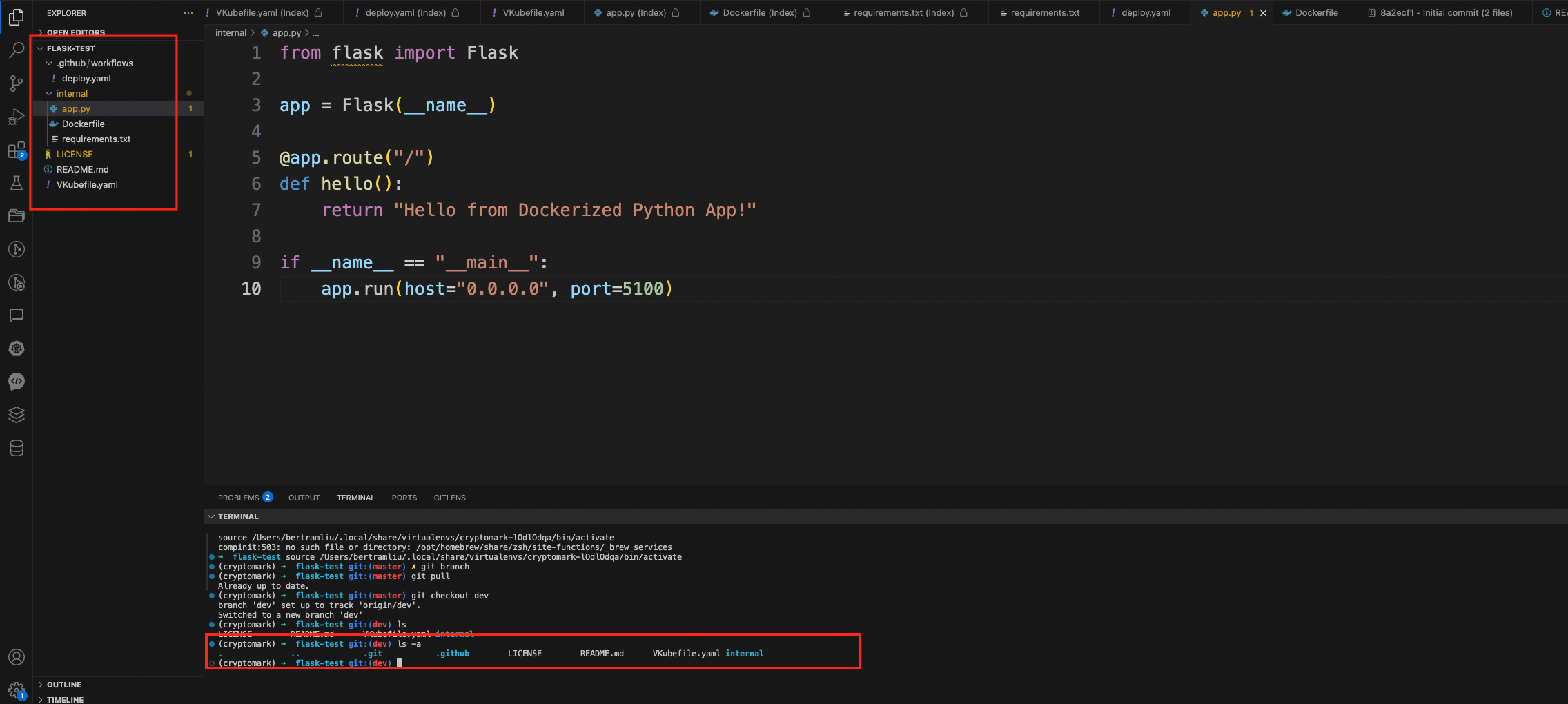Screen dimensions: 1568x704
Task: Open the Testing flask icon view
Action: click(17, 183)
